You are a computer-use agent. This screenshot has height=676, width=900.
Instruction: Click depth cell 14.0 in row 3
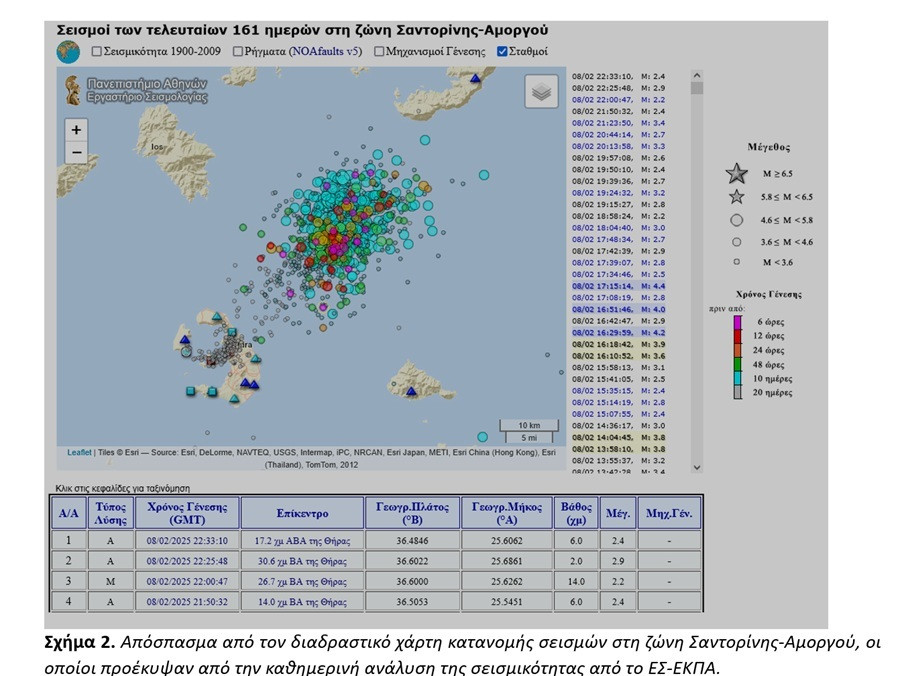click(x=576, y=581)
